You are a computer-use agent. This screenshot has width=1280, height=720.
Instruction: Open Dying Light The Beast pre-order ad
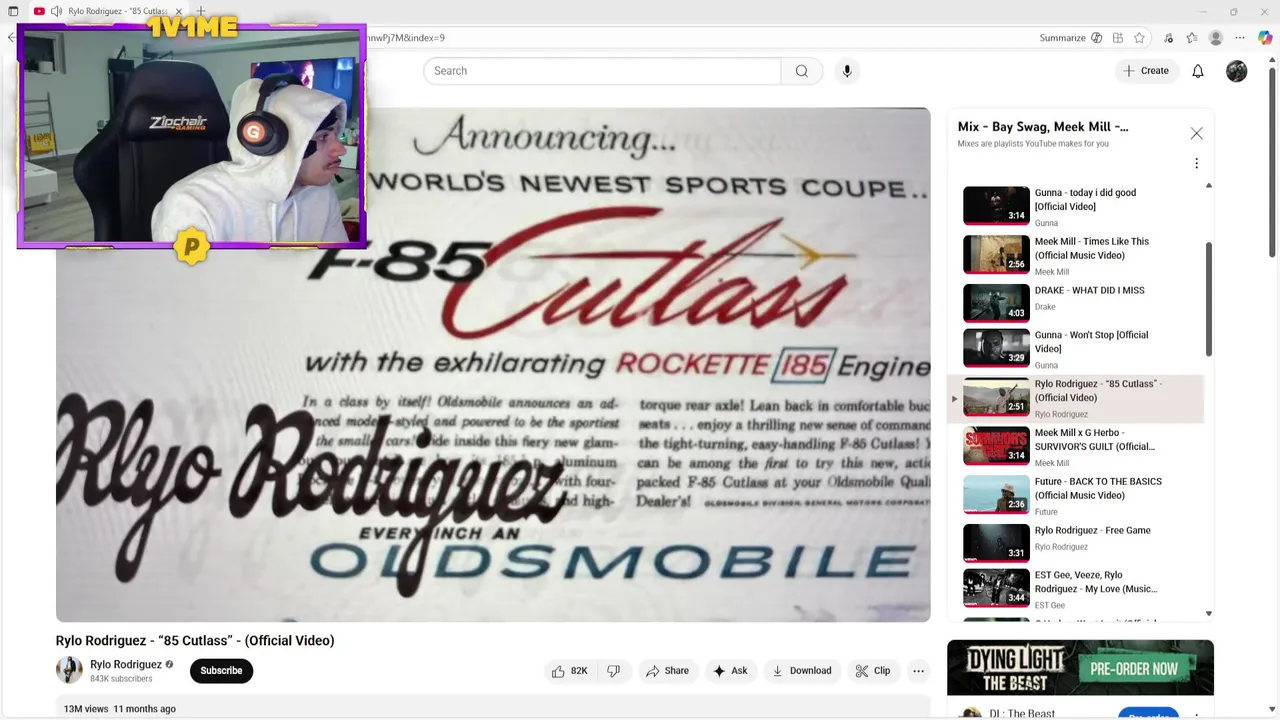coord(1080,667)
